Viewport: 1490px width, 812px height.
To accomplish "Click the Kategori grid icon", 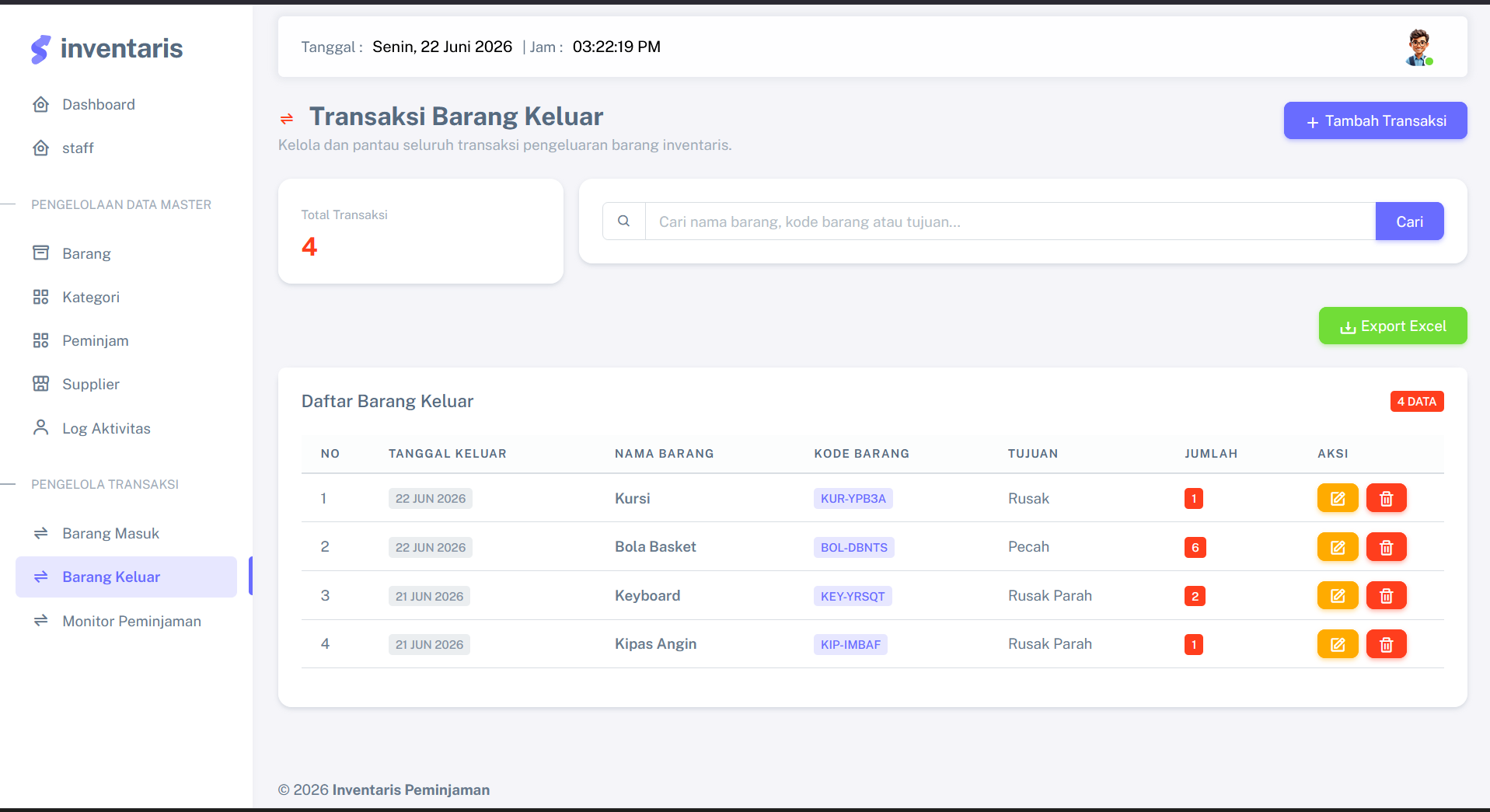I will [x=41, y=297].
